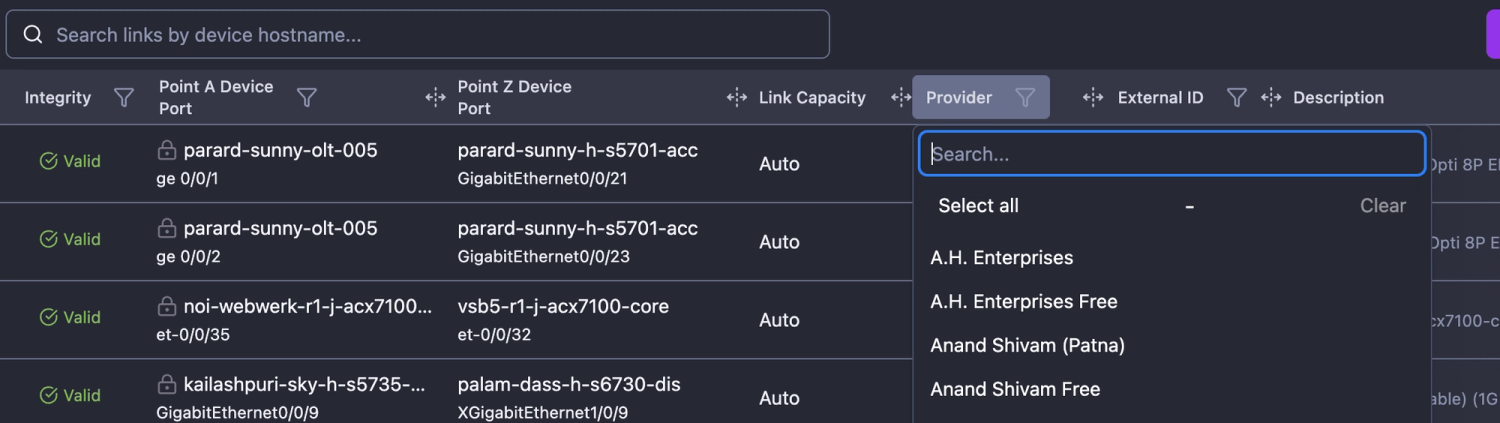Click the ge 0/0/1 port label

click(187, 179)
